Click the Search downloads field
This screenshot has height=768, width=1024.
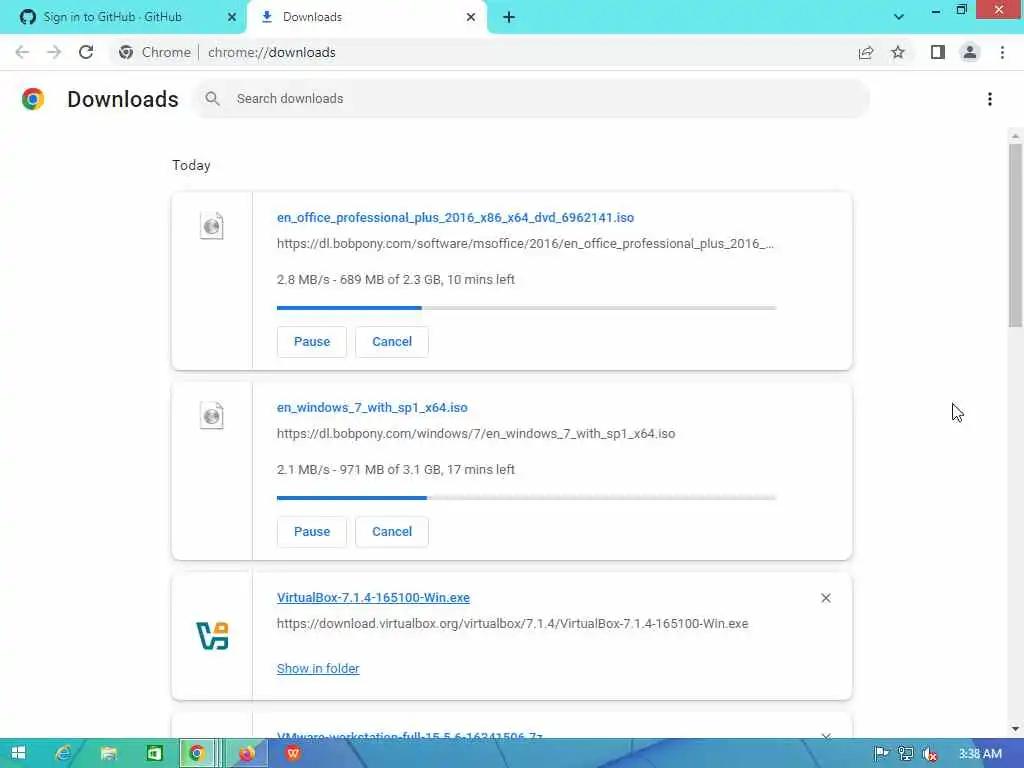point(530,99)
